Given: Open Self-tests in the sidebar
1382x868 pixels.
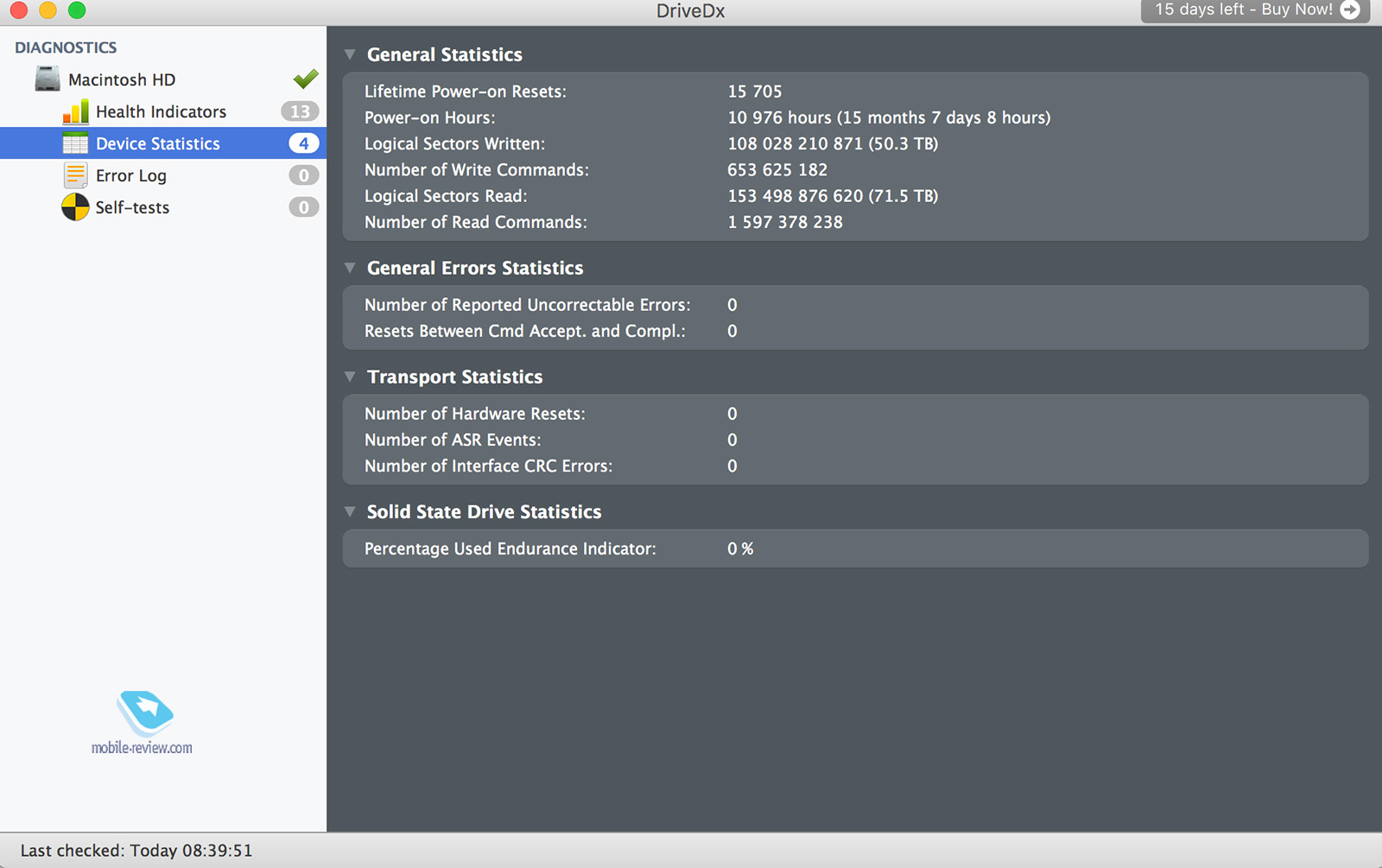Looking at the screenshot, I should pos(163,207).
